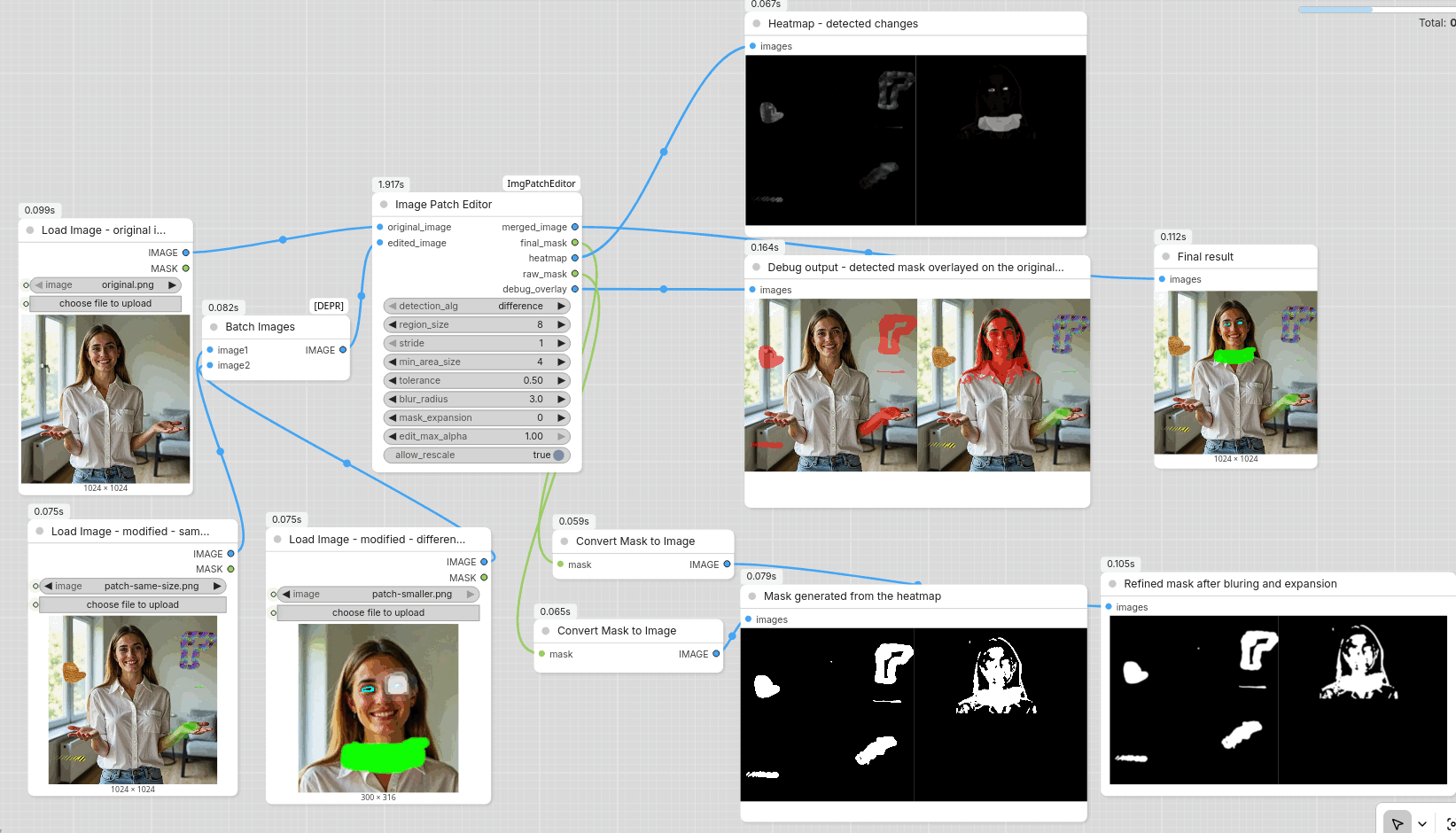
Task: Select next image on original.png right arrow
Action: click(172, 285)
